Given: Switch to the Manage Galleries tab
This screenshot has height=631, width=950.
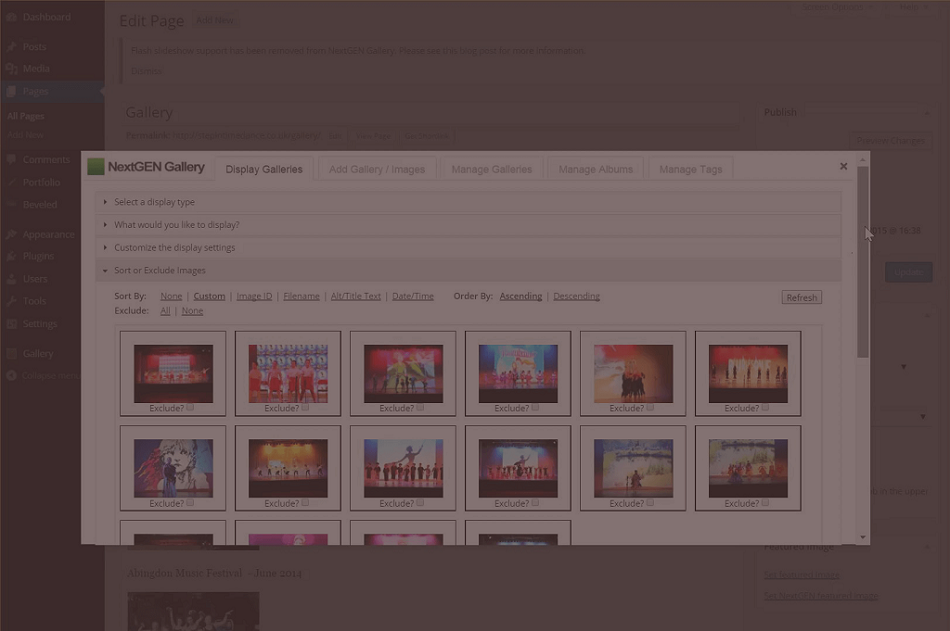Looking at the screenshot, I should 491,168.
